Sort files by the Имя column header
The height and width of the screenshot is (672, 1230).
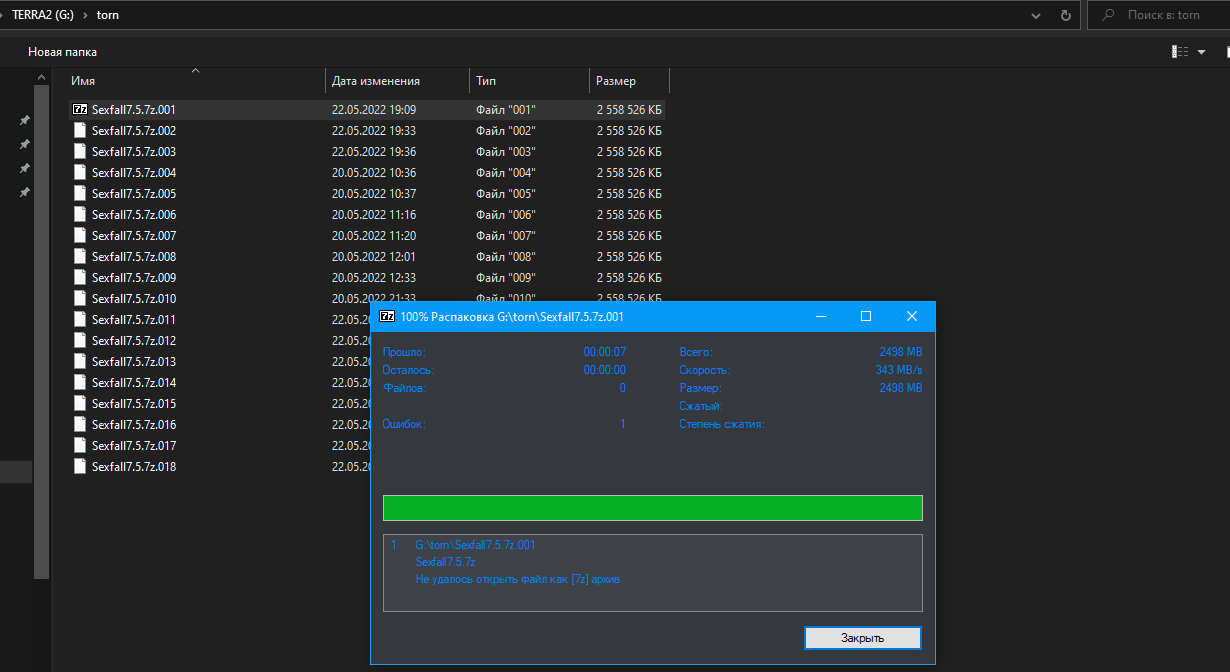click(x=84, y=81)
